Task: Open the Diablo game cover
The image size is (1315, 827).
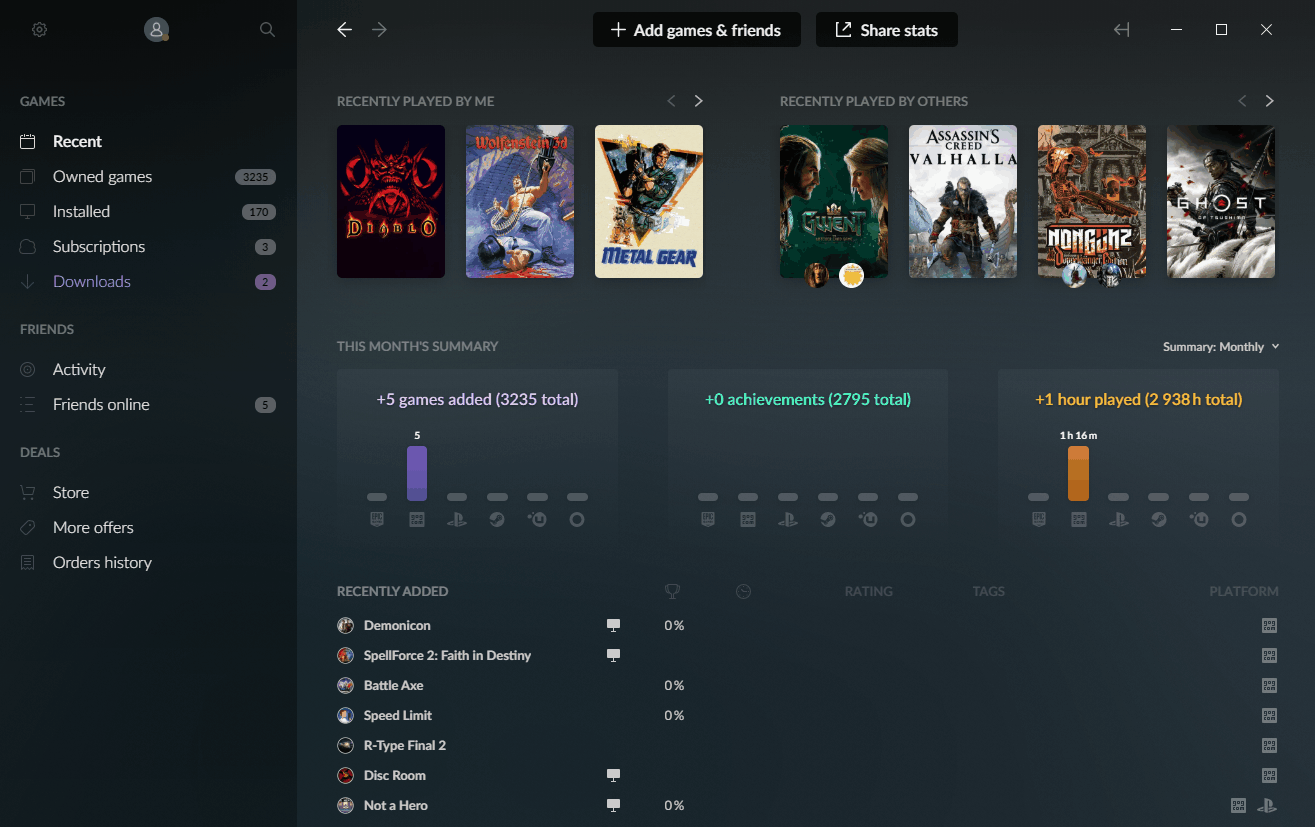Action: (x=391, y=201)
